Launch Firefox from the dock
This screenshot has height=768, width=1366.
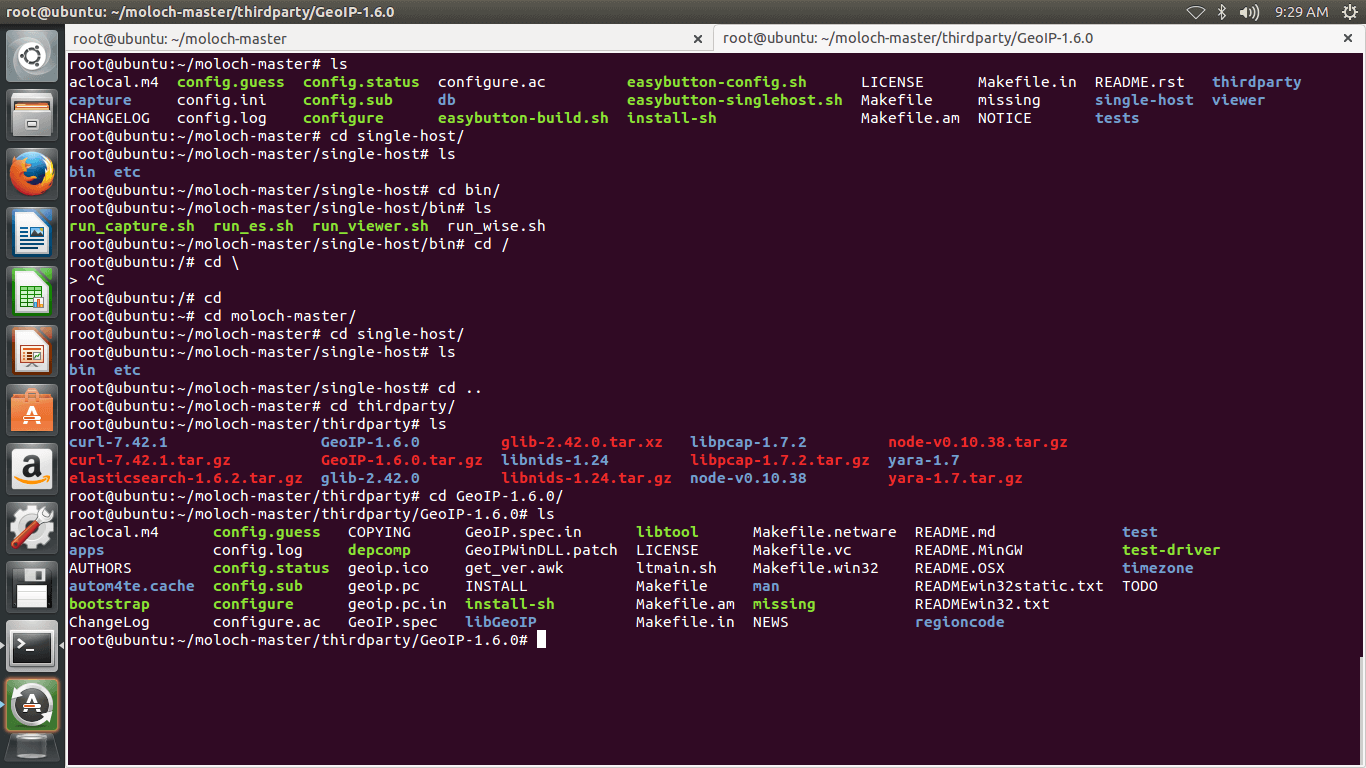click(33, 174)
